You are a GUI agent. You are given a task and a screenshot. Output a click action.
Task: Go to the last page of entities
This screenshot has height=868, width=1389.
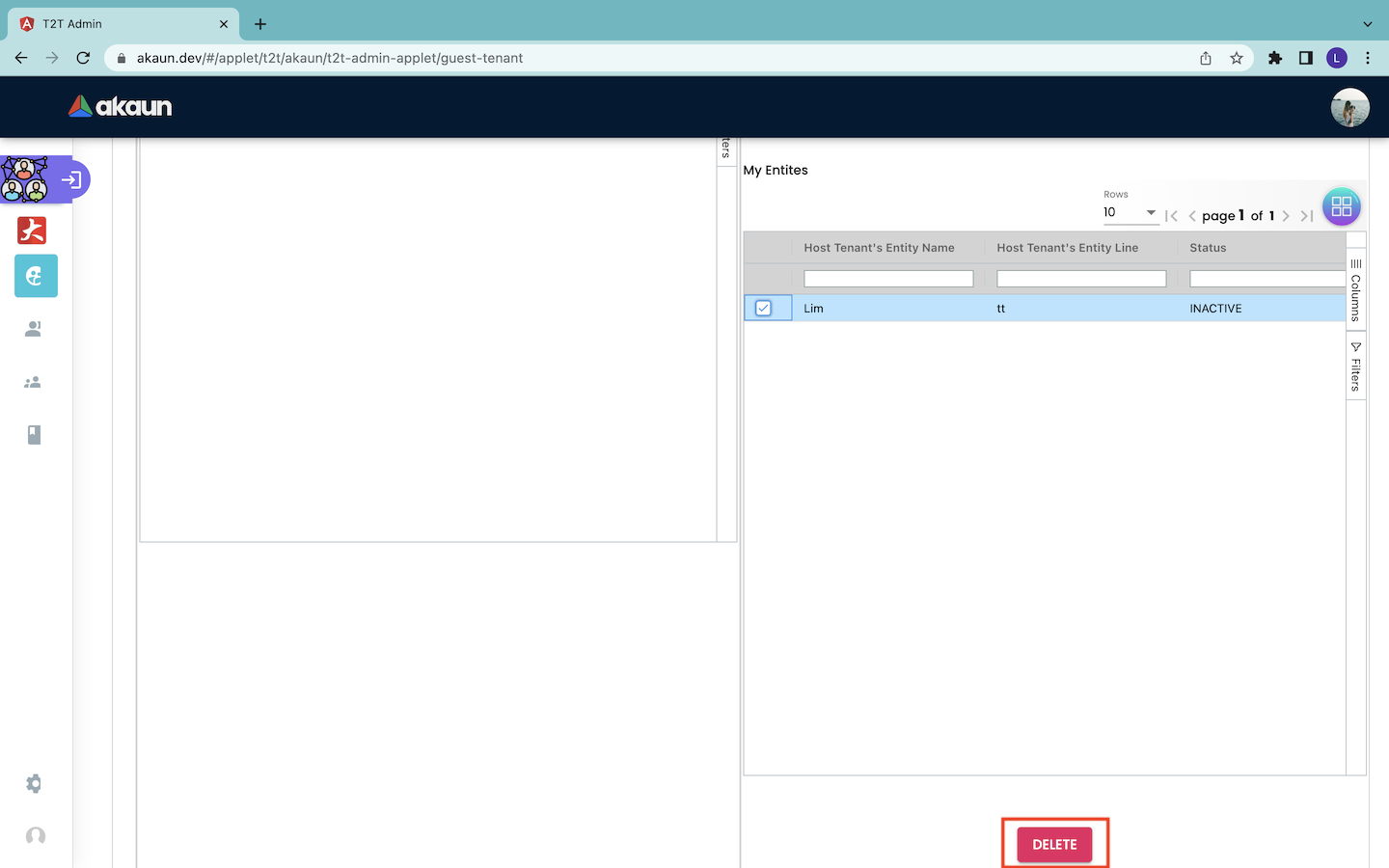click(x=1307, y=216)
